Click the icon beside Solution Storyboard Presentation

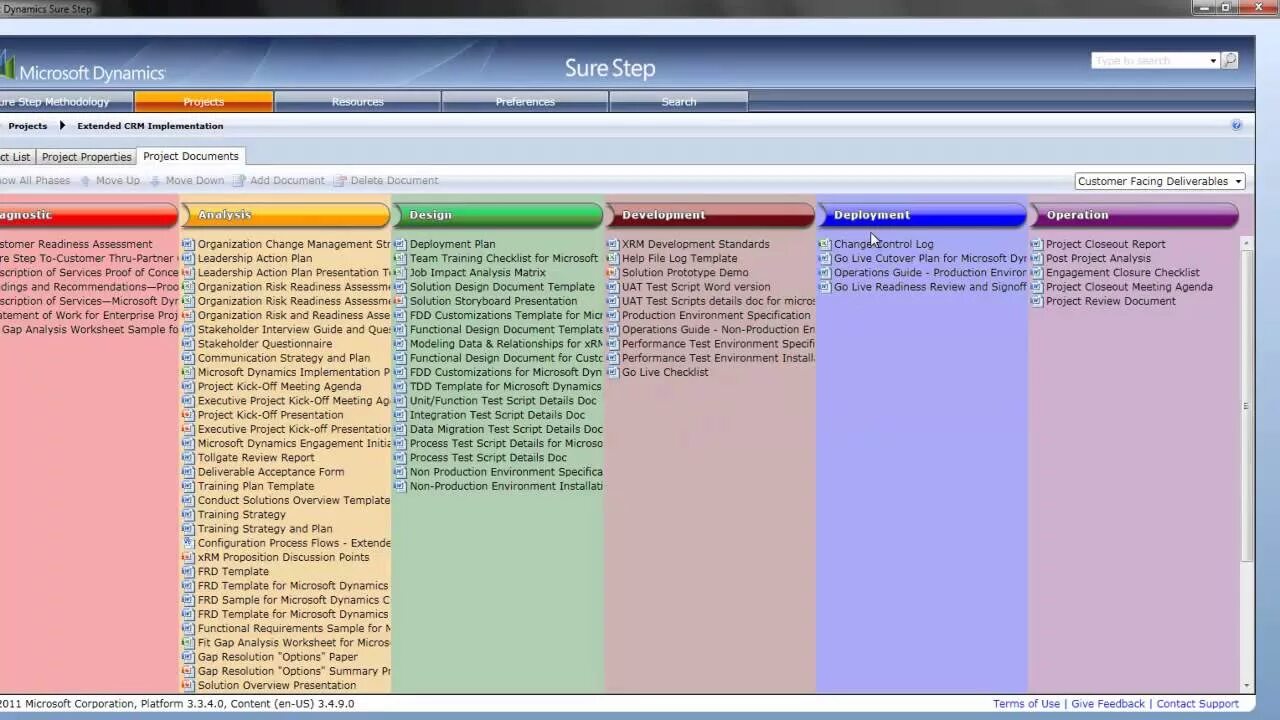coord(400,301)
